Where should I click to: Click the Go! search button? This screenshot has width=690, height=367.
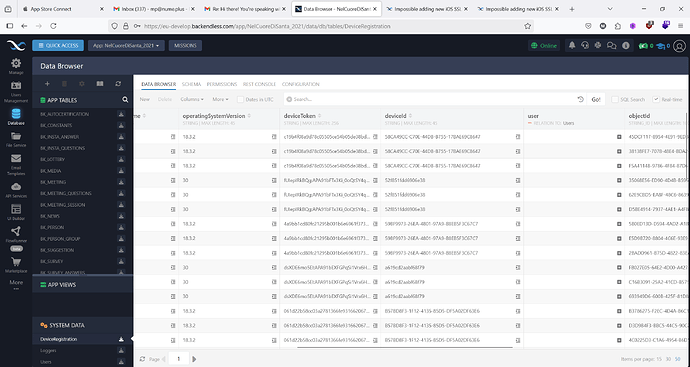click(x=596, y=99)
